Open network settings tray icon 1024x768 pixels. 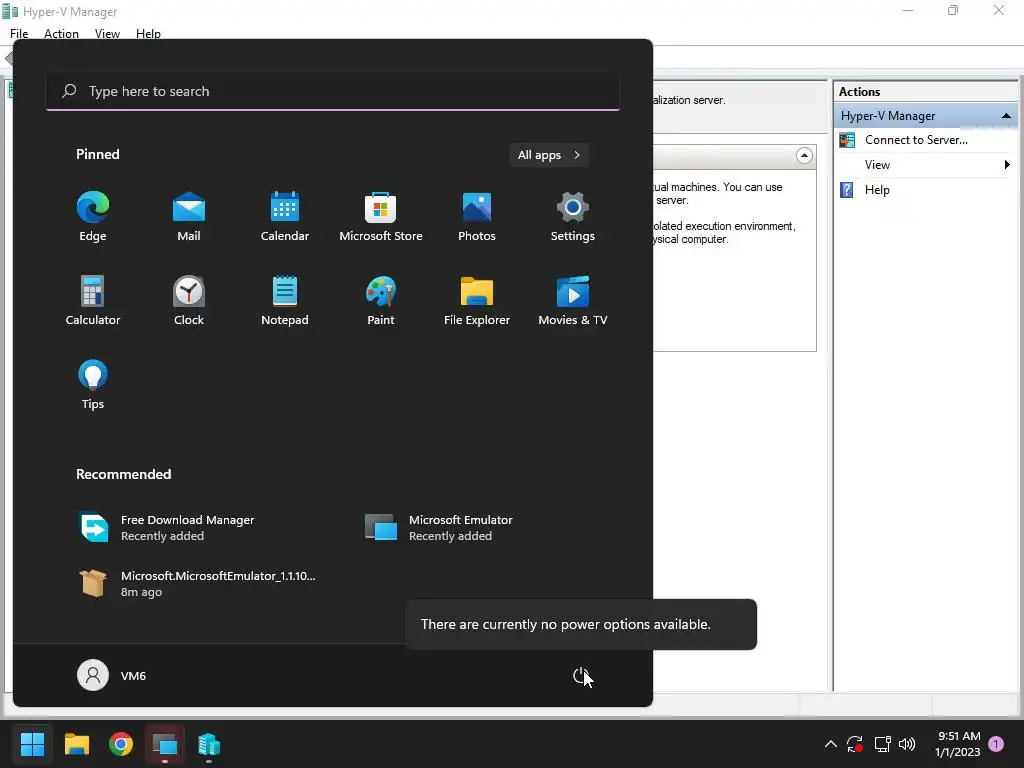pos(882,744)
